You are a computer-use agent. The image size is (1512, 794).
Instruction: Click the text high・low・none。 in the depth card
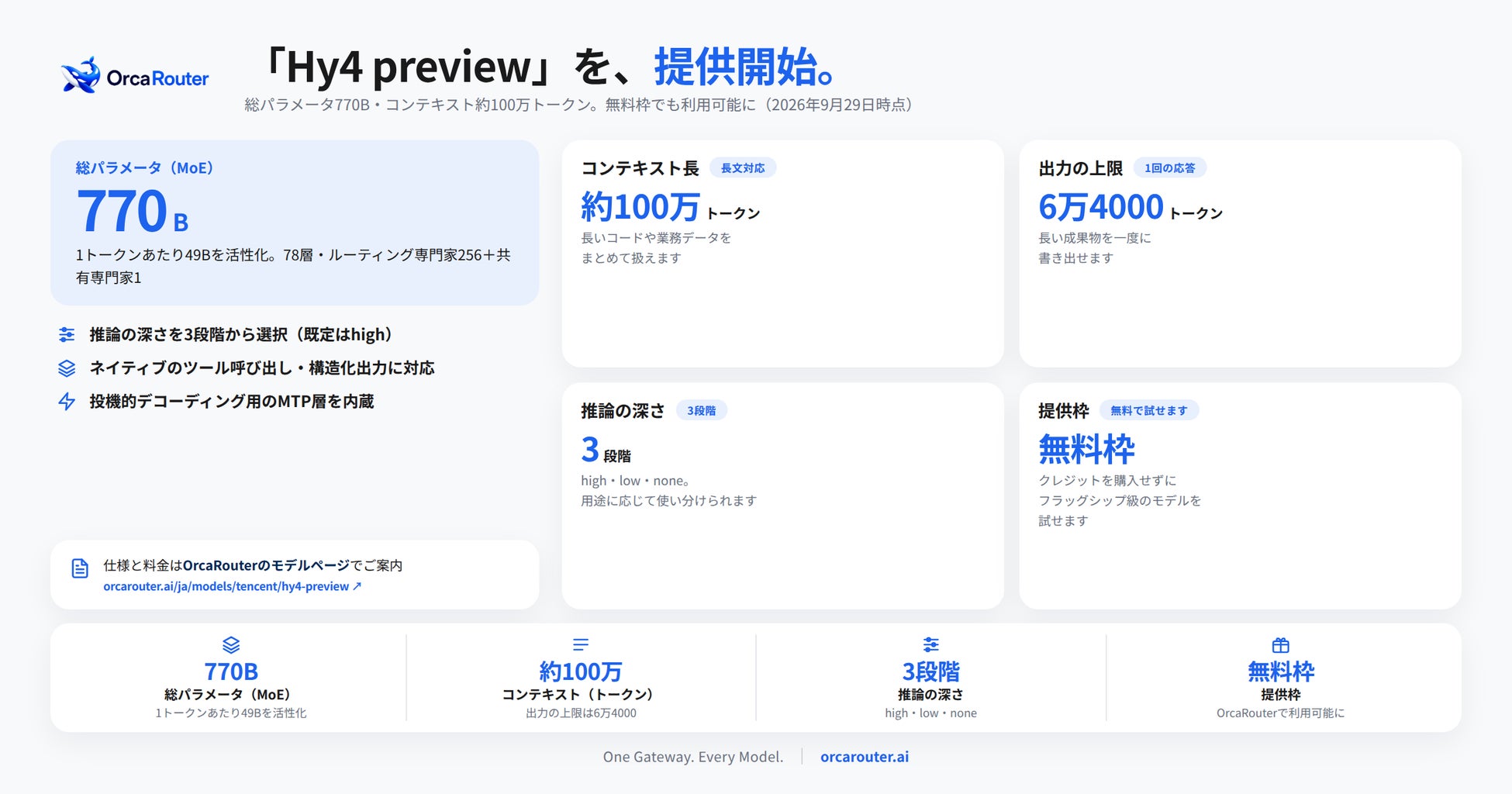click(x=636, y=481)
